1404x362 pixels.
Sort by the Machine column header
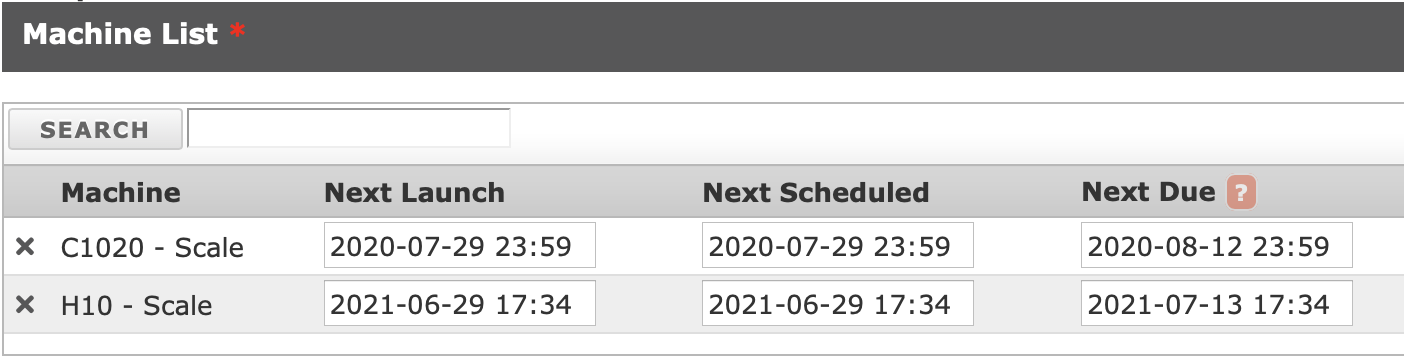coord(121,192)
